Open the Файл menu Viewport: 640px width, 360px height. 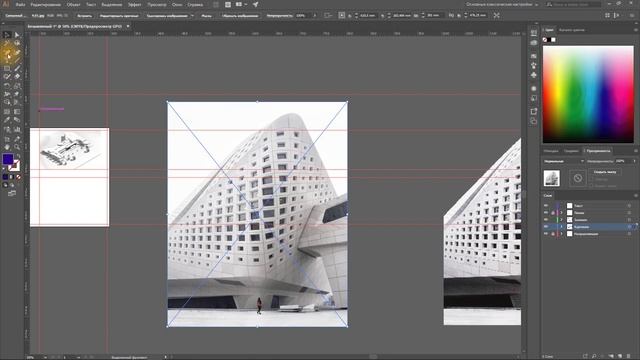click(20, 4)
